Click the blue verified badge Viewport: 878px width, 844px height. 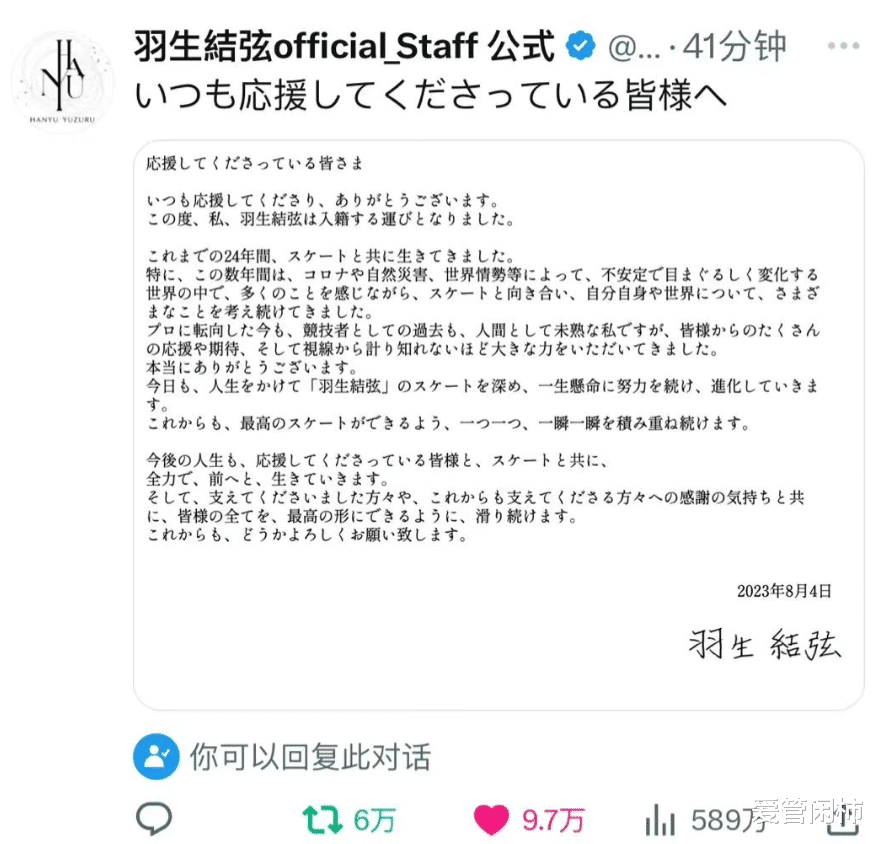(580, 46)
